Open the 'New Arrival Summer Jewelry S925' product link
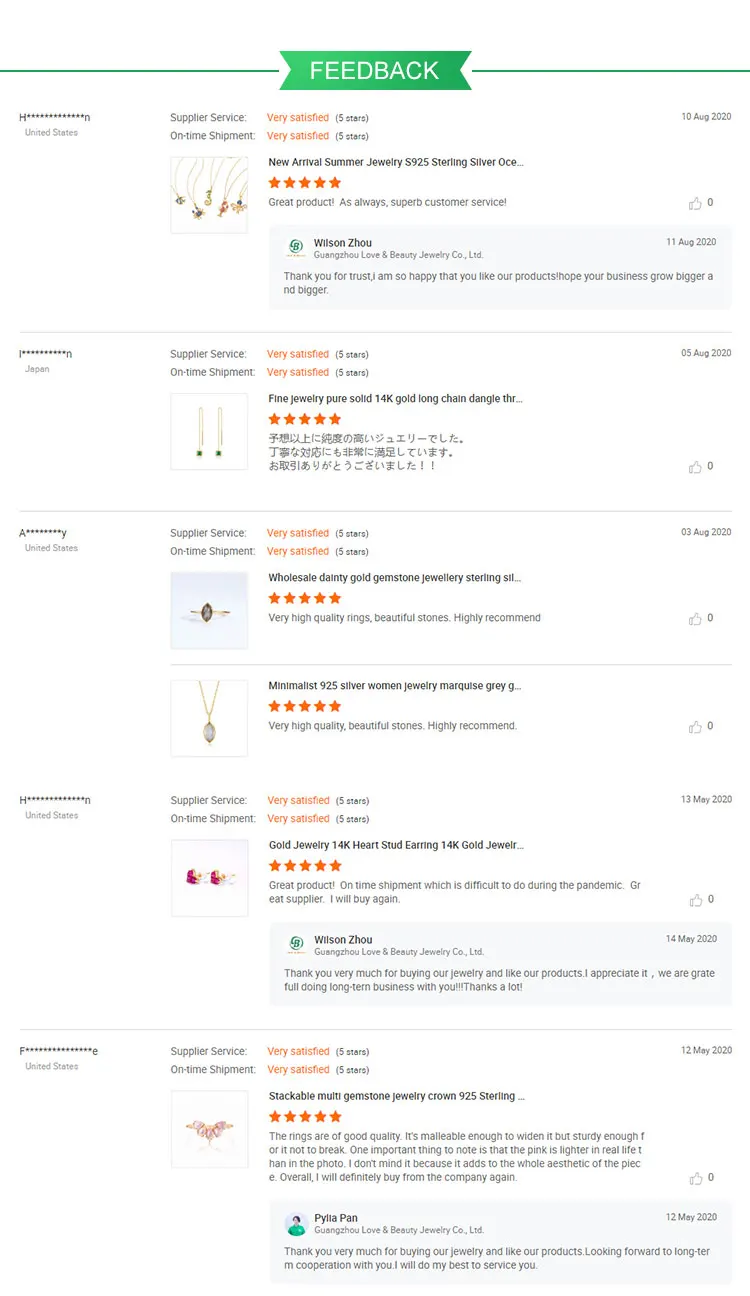Image resolution: width=750 pixels, height=1296 pixels. tap(395, 162)
